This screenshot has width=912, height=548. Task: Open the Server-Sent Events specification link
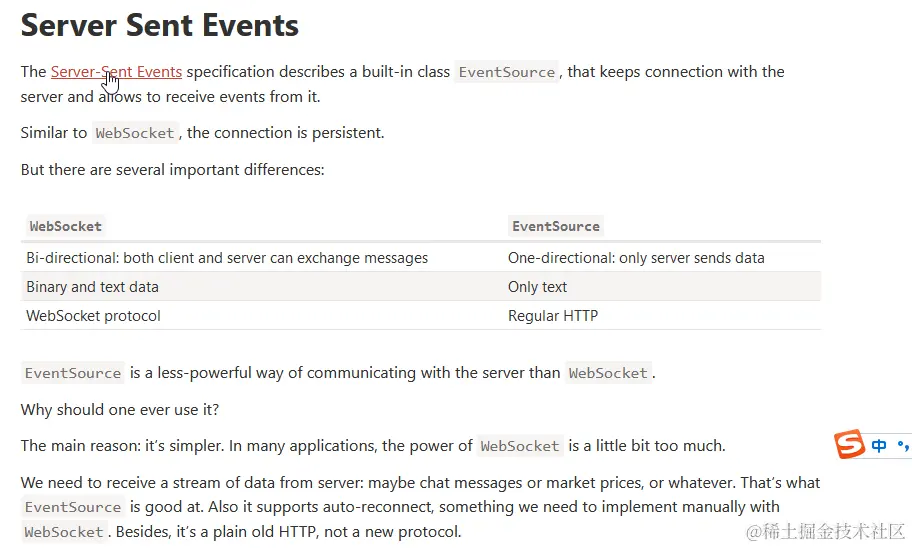click(x=116, y=72)
